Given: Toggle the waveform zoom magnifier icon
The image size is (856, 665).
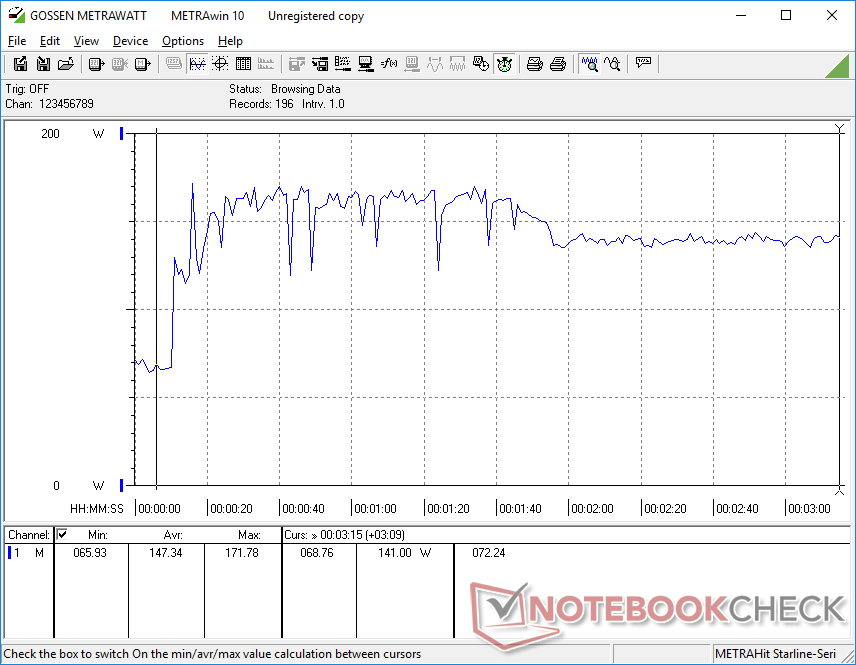Looking at the screenshot, I should point(589,64).
